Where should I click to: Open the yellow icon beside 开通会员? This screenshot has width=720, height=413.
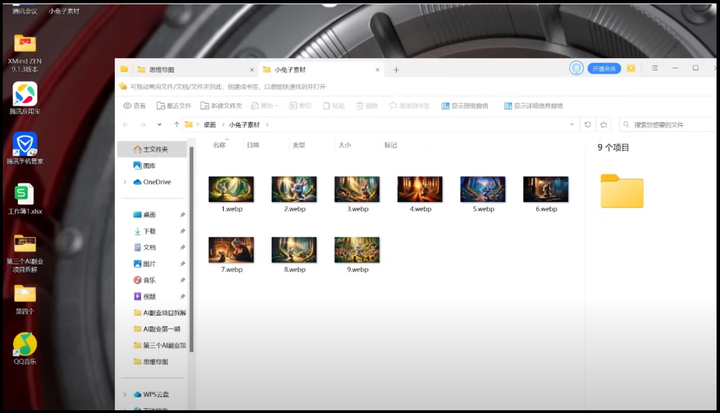click(x=631, y=68)
